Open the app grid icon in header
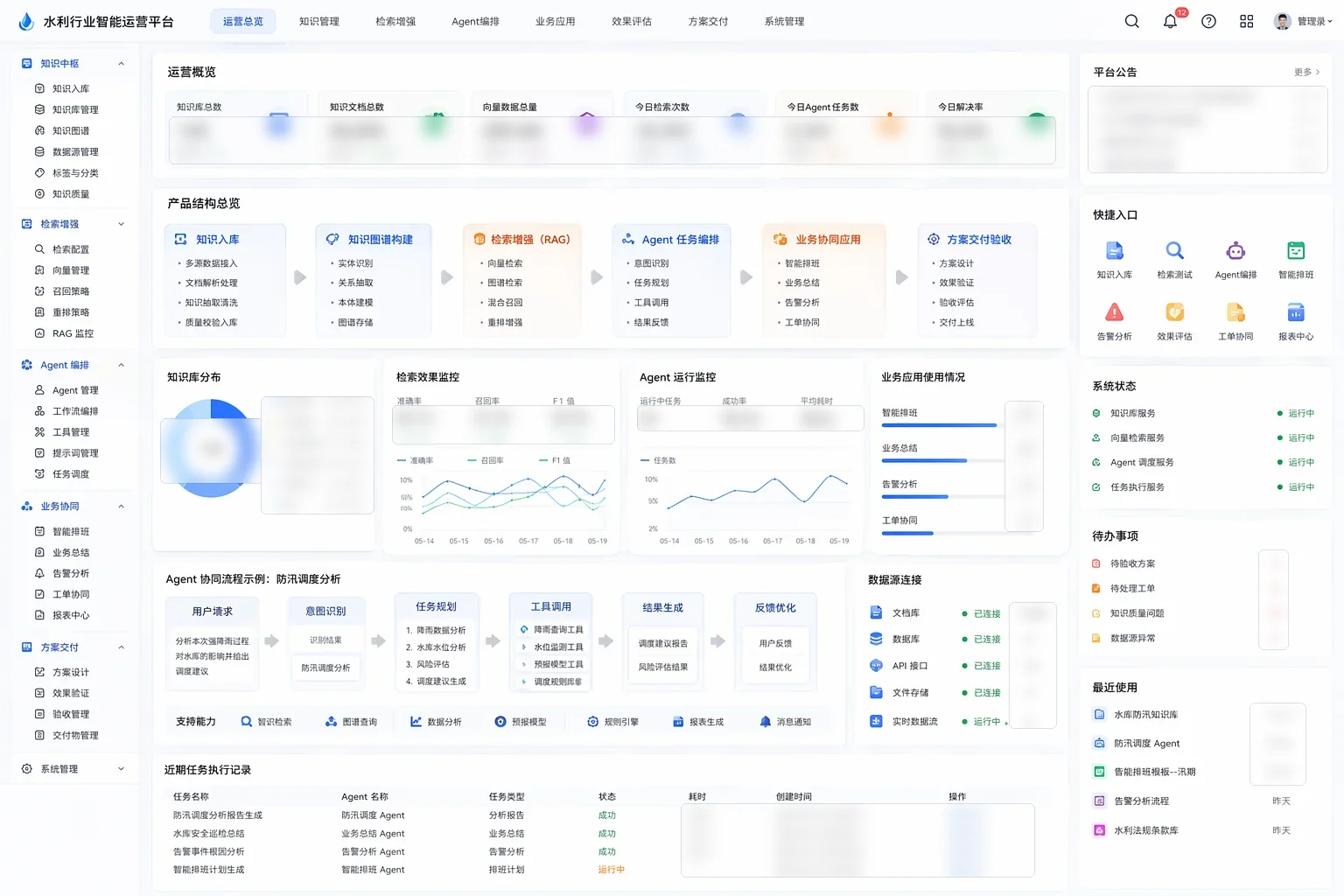The image size is (1344, 896). click(x=1247, y=21)
